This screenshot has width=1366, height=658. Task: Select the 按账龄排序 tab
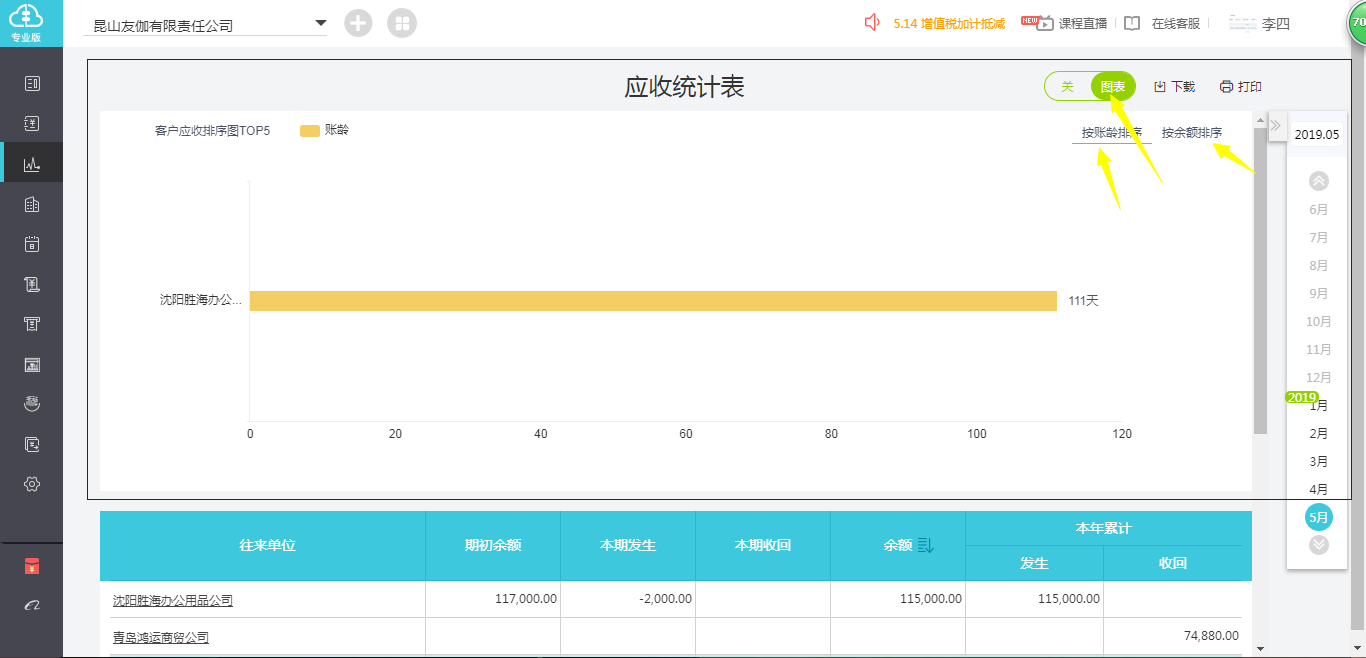click(x=1112, y=132)
